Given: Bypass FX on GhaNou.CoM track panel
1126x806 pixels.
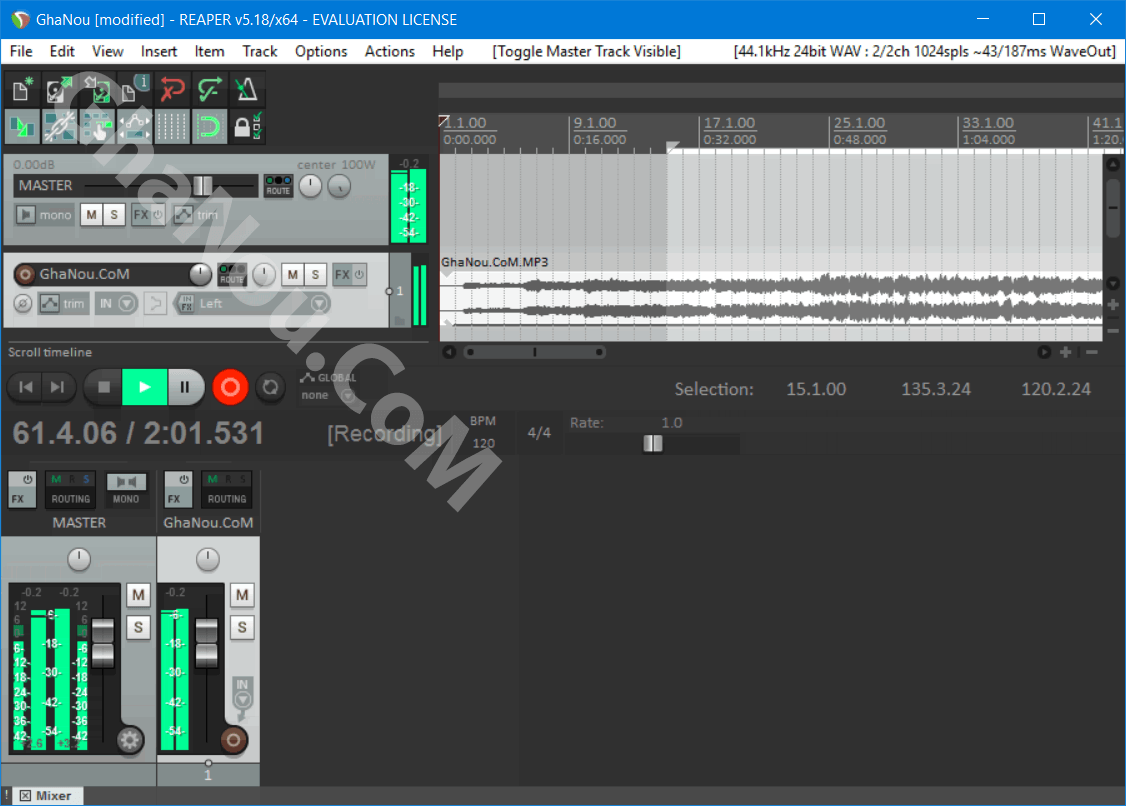Looking at the screenshot, I should (359, 274).
